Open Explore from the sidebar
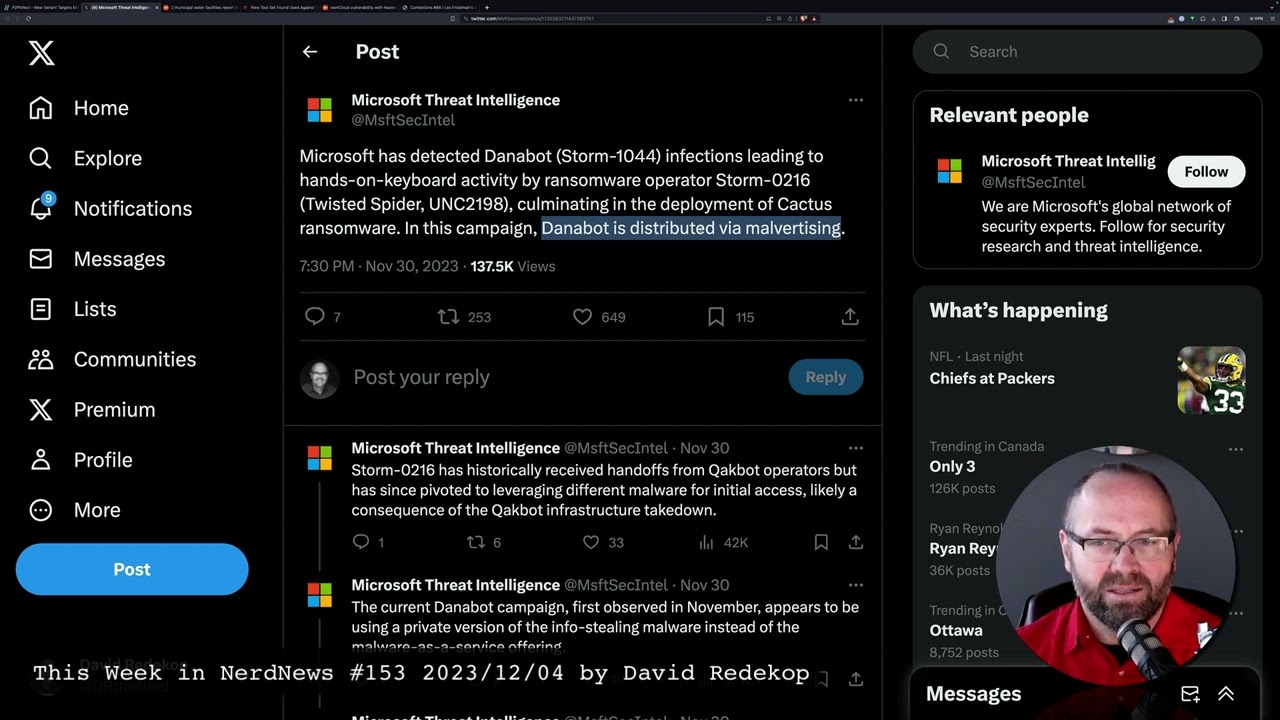This screenshot has height=720, width=1280. (85, 158)
